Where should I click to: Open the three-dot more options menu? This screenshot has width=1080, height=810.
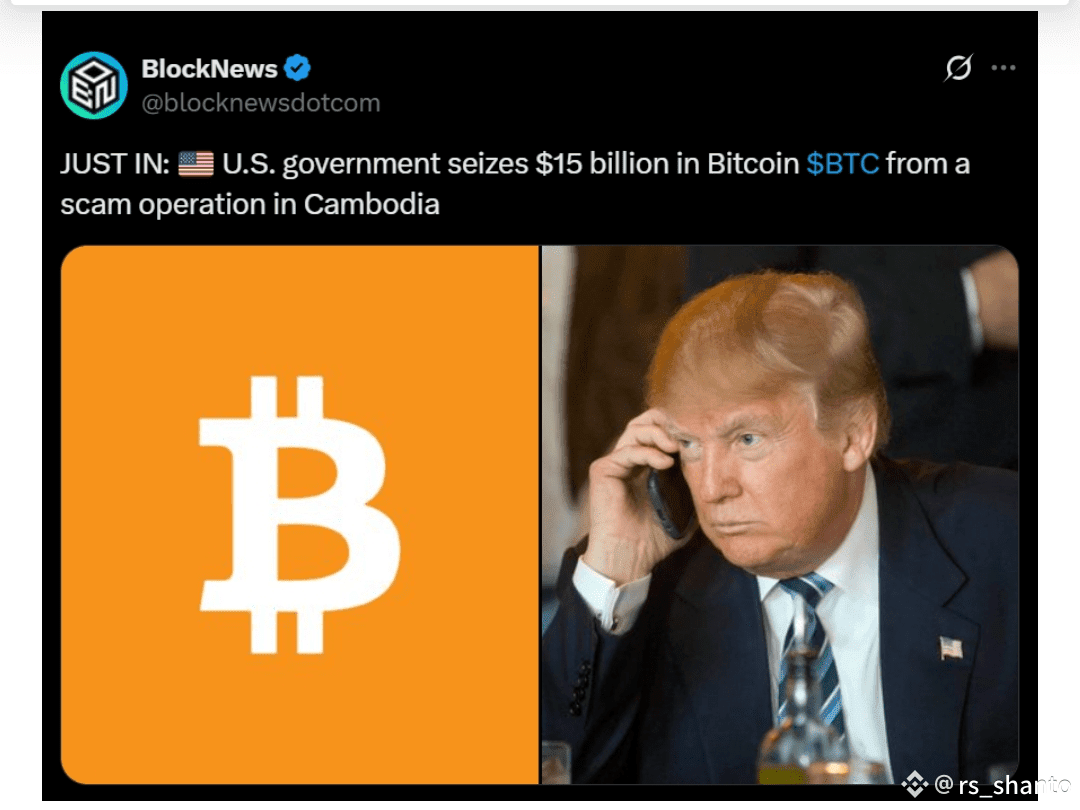click(x=1003, y=68)
